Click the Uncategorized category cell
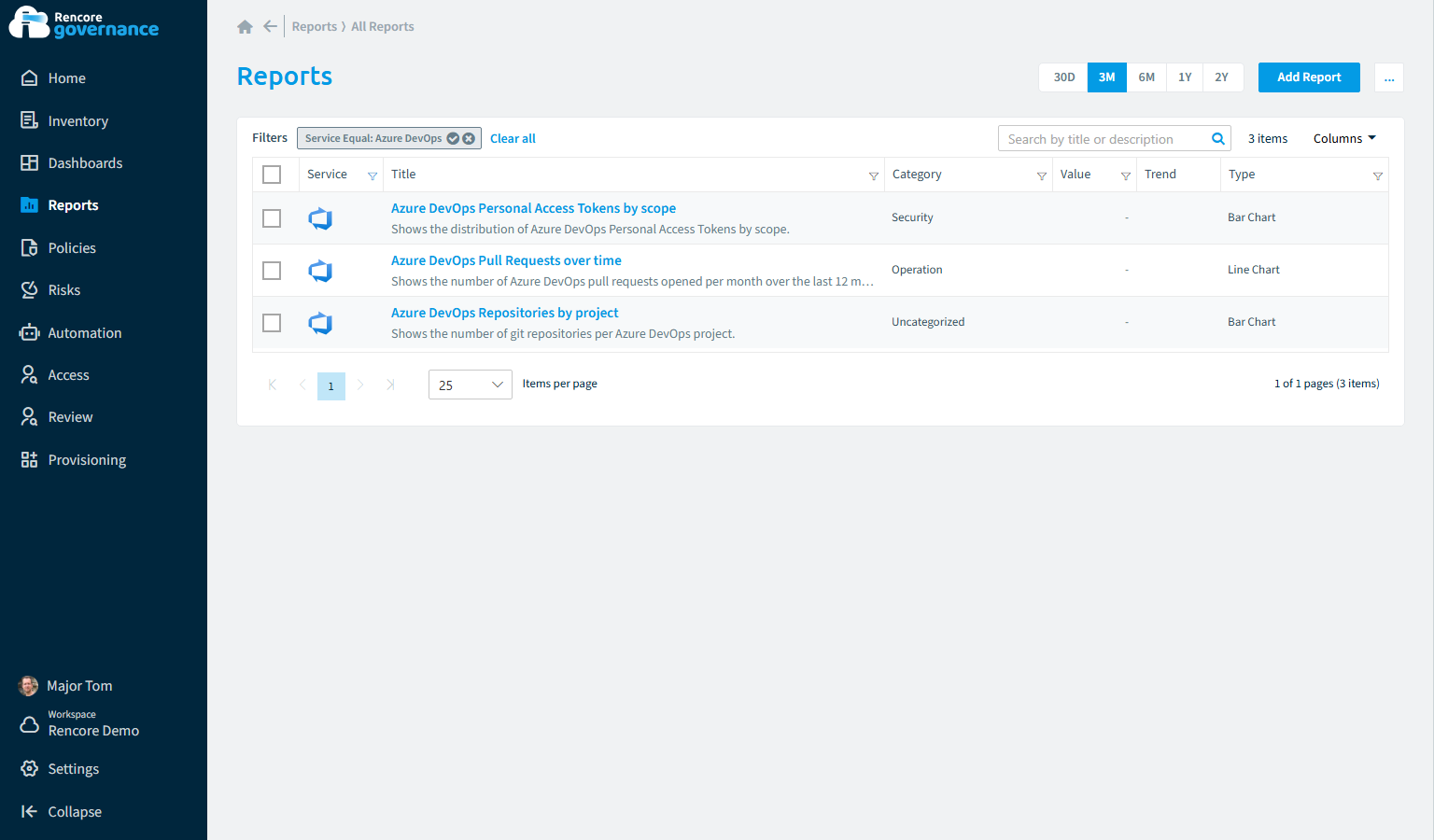 (928, 322)
